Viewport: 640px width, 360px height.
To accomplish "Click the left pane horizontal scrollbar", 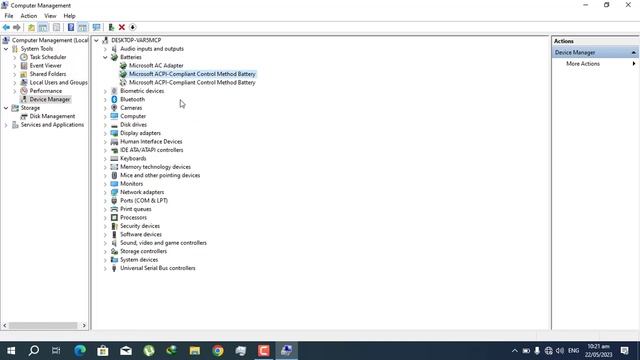I will [43, 326].
